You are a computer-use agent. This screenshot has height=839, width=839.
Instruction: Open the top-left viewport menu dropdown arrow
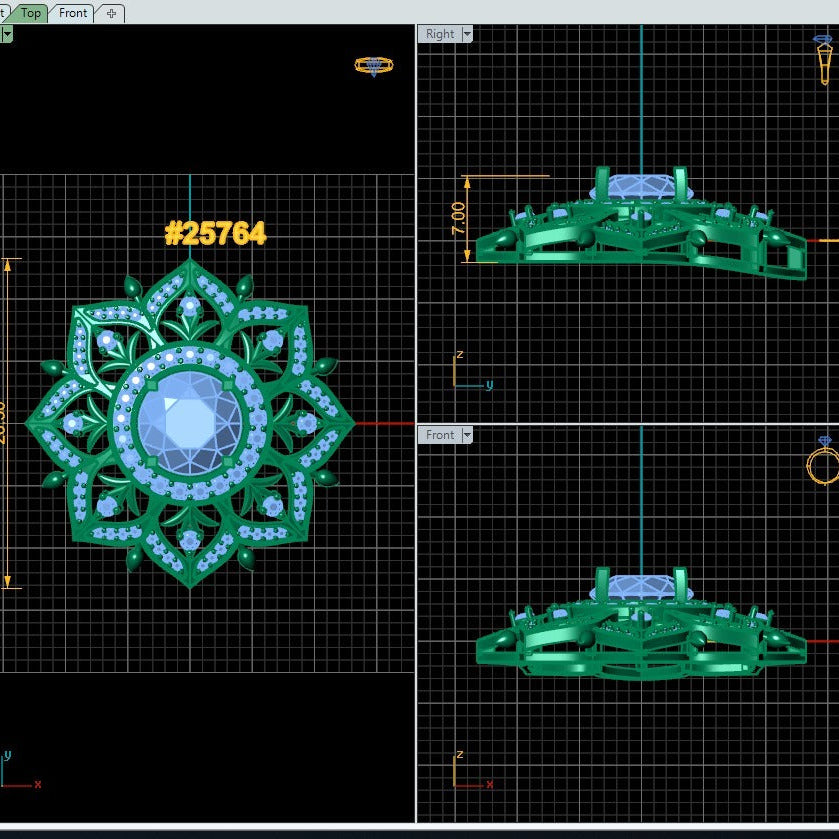coord(6,34)
